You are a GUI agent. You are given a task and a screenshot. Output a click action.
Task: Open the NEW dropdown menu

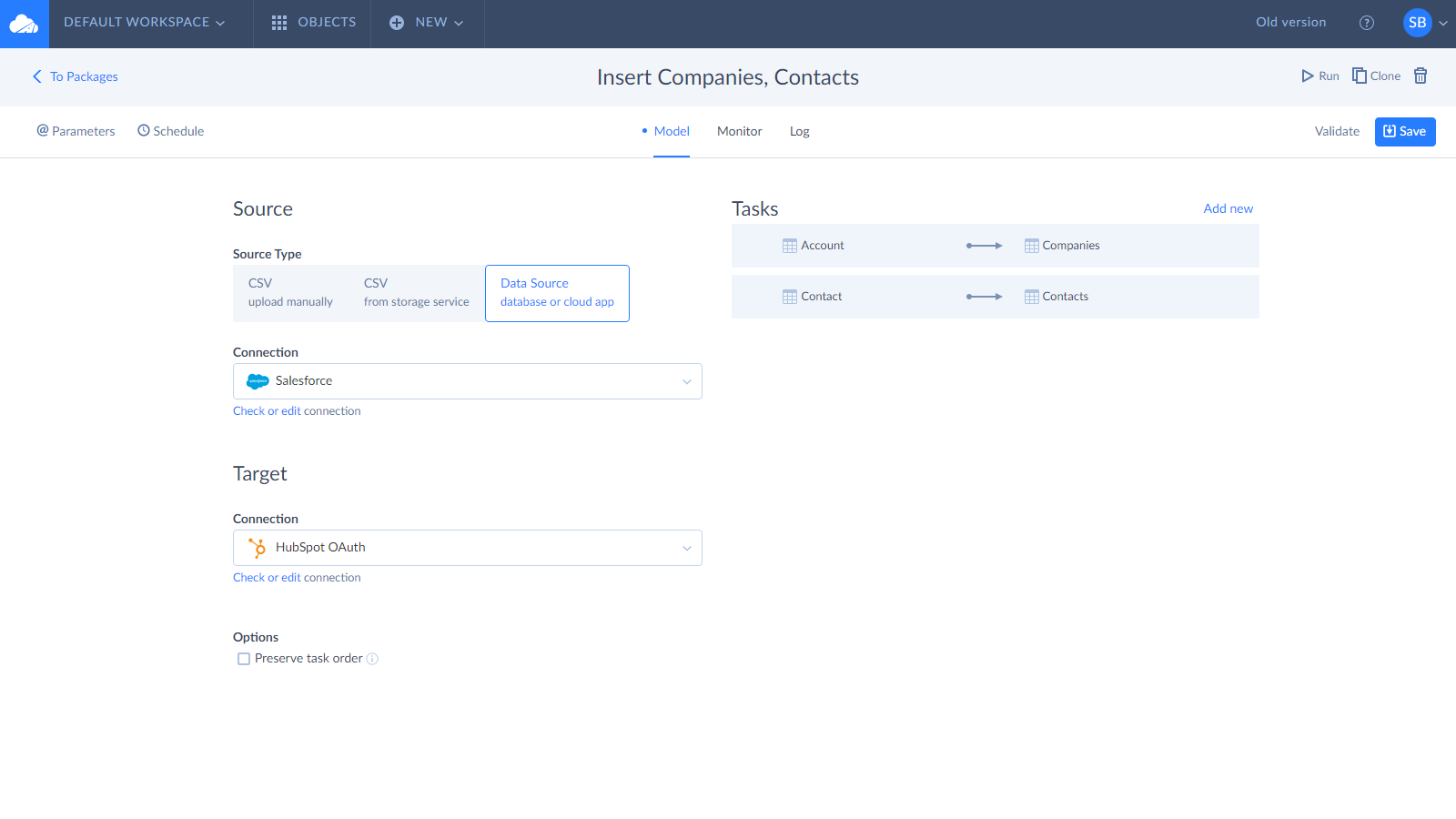[x=440, y=23]
